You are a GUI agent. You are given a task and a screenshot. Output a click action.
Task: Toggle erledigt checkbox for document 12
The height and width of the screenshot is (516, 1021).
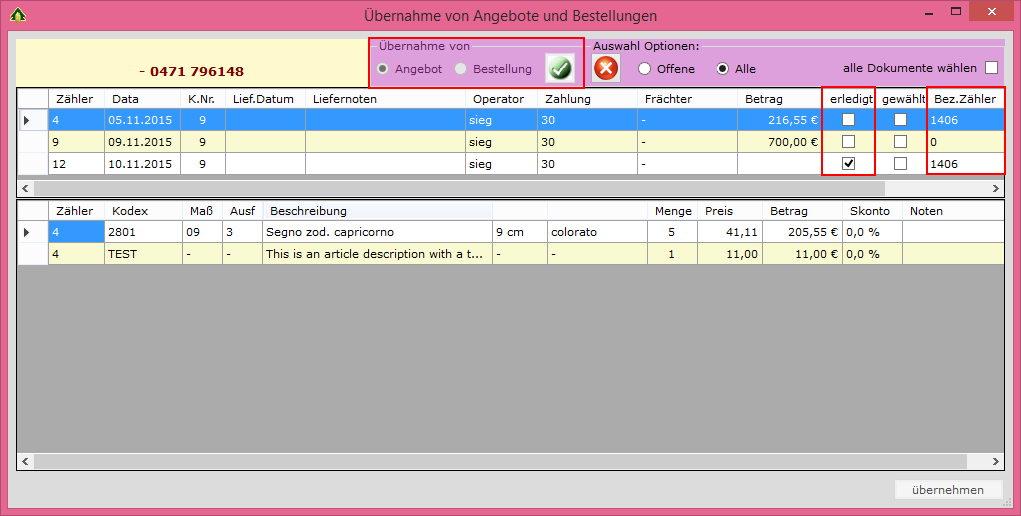[x=848, y=164]
